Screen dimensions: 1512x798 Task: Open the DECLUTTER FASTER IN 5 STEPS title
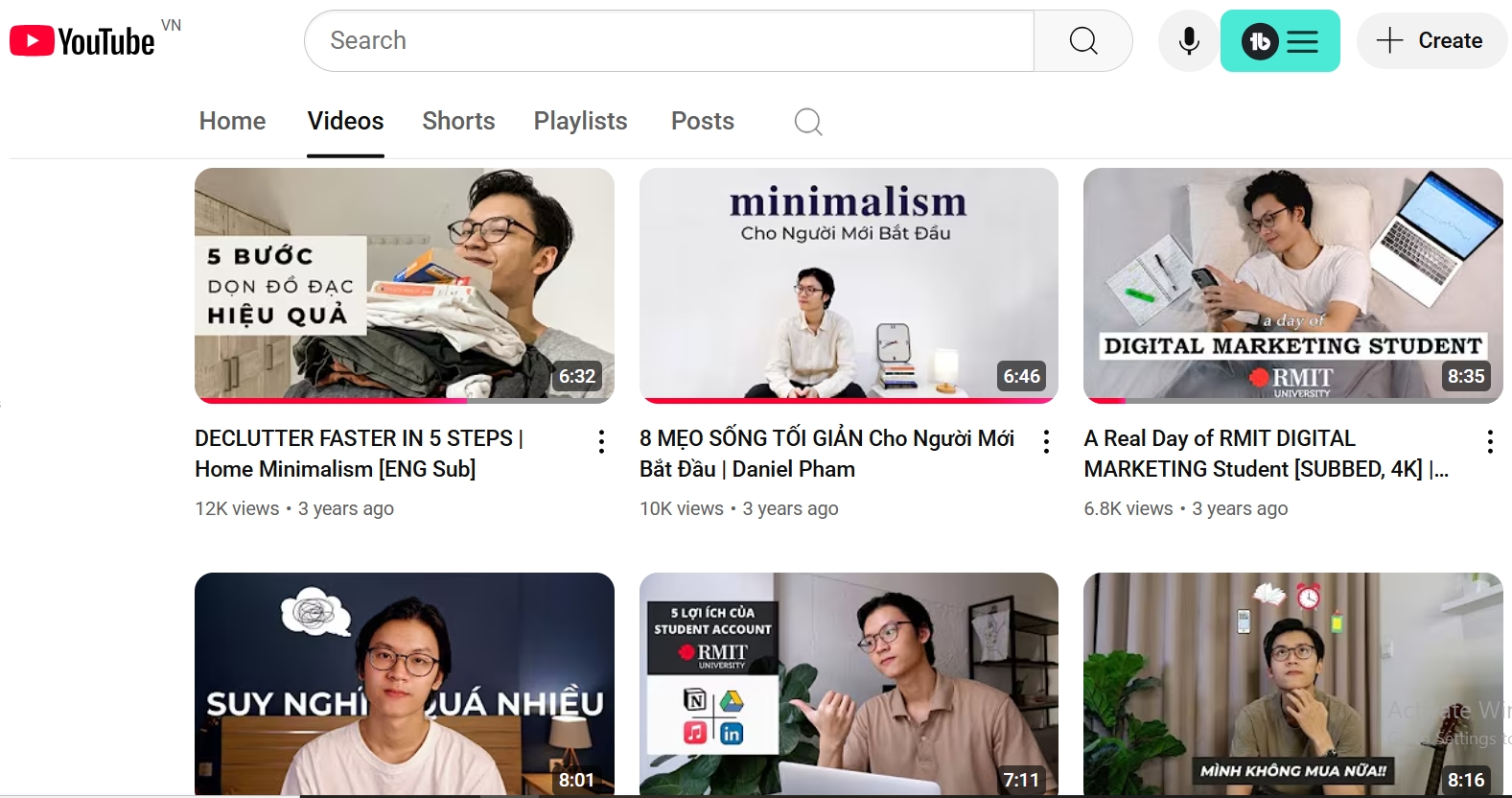(360, 454)
